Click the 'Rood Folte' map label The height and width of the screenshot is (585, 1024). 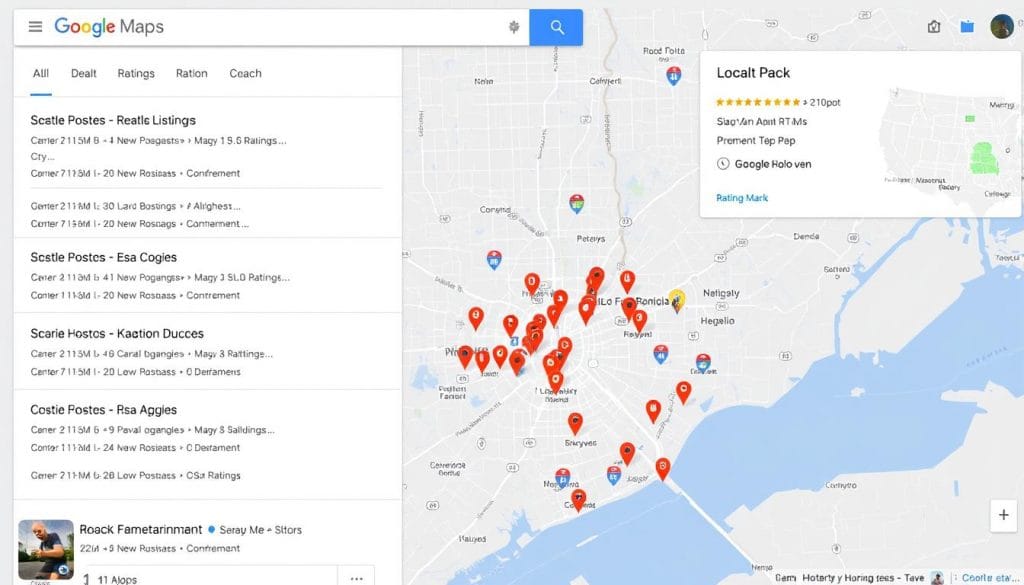[x=664, y=50]
